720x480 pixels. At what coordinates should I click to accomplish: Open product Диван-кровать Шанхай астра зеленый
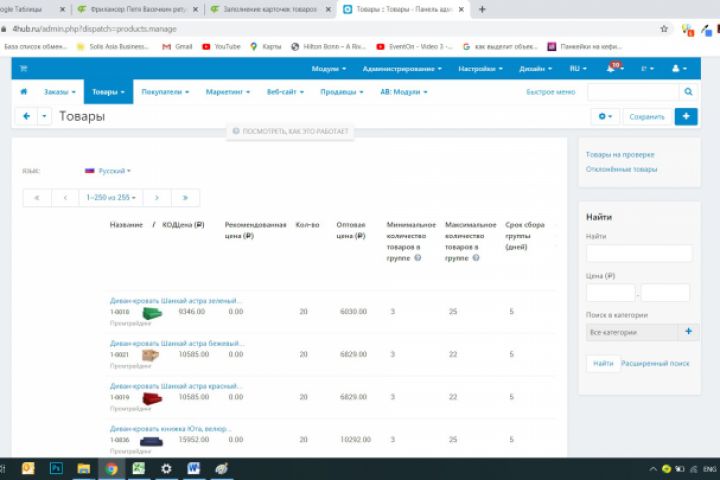pyautogui.click(x=175, y=300)
